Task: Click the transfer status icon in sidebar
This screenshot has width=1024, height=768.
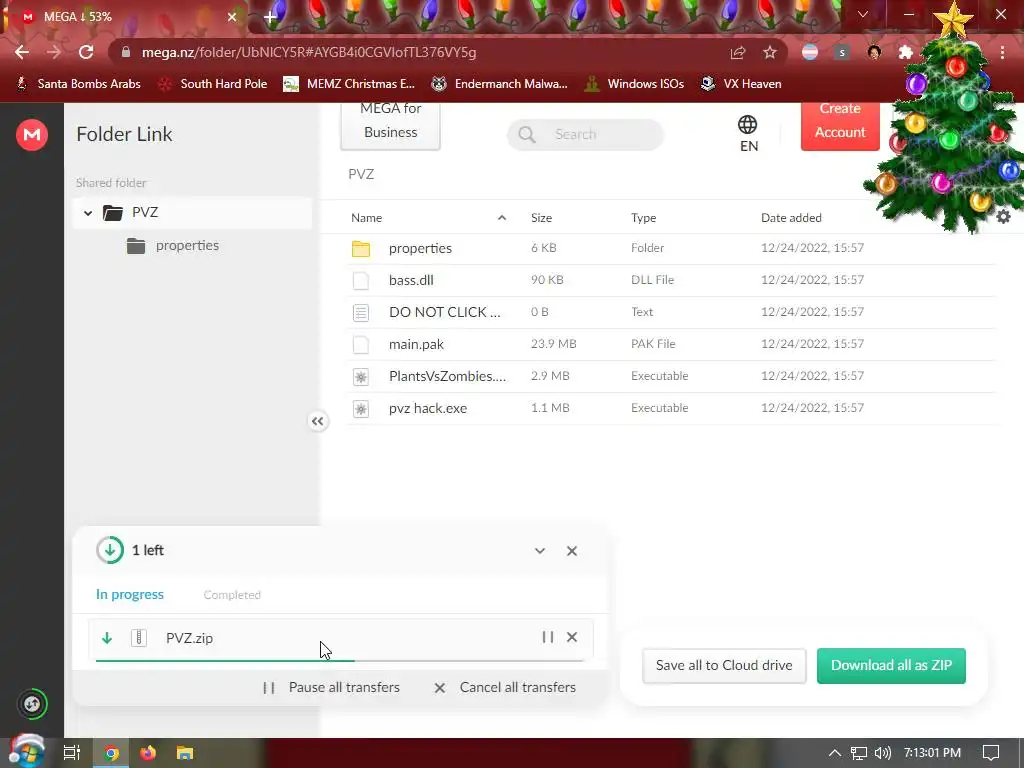Action: [32, 704]
